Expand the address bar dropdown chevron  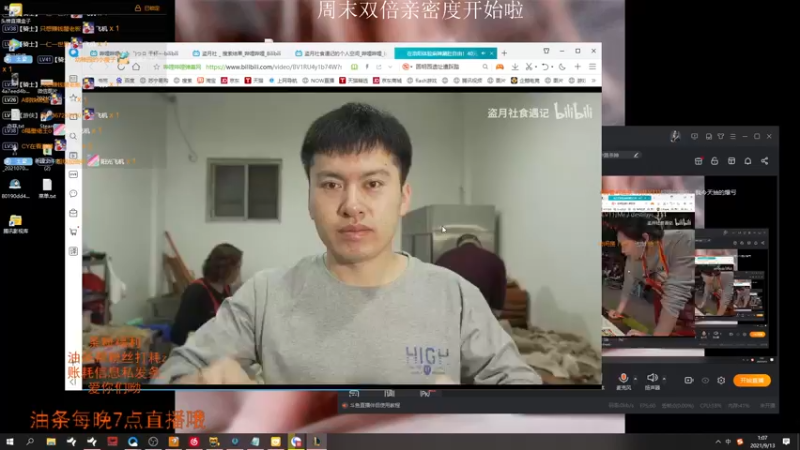click(x=390, y=67)
